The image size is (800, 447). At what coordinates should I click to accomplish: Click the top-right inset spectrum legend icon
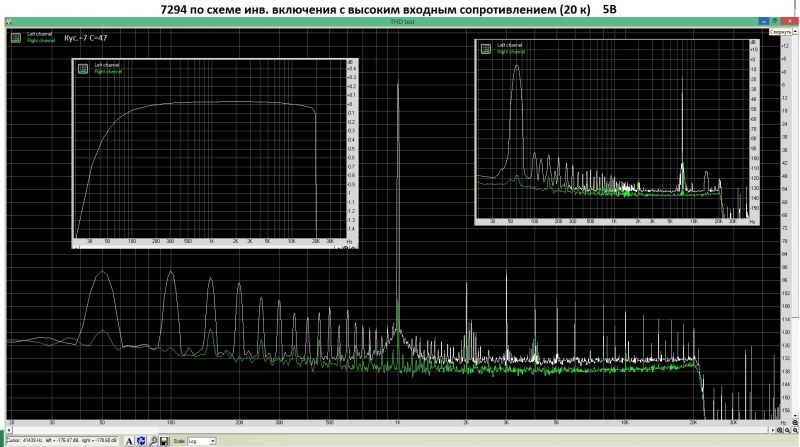tap(488, 47)
